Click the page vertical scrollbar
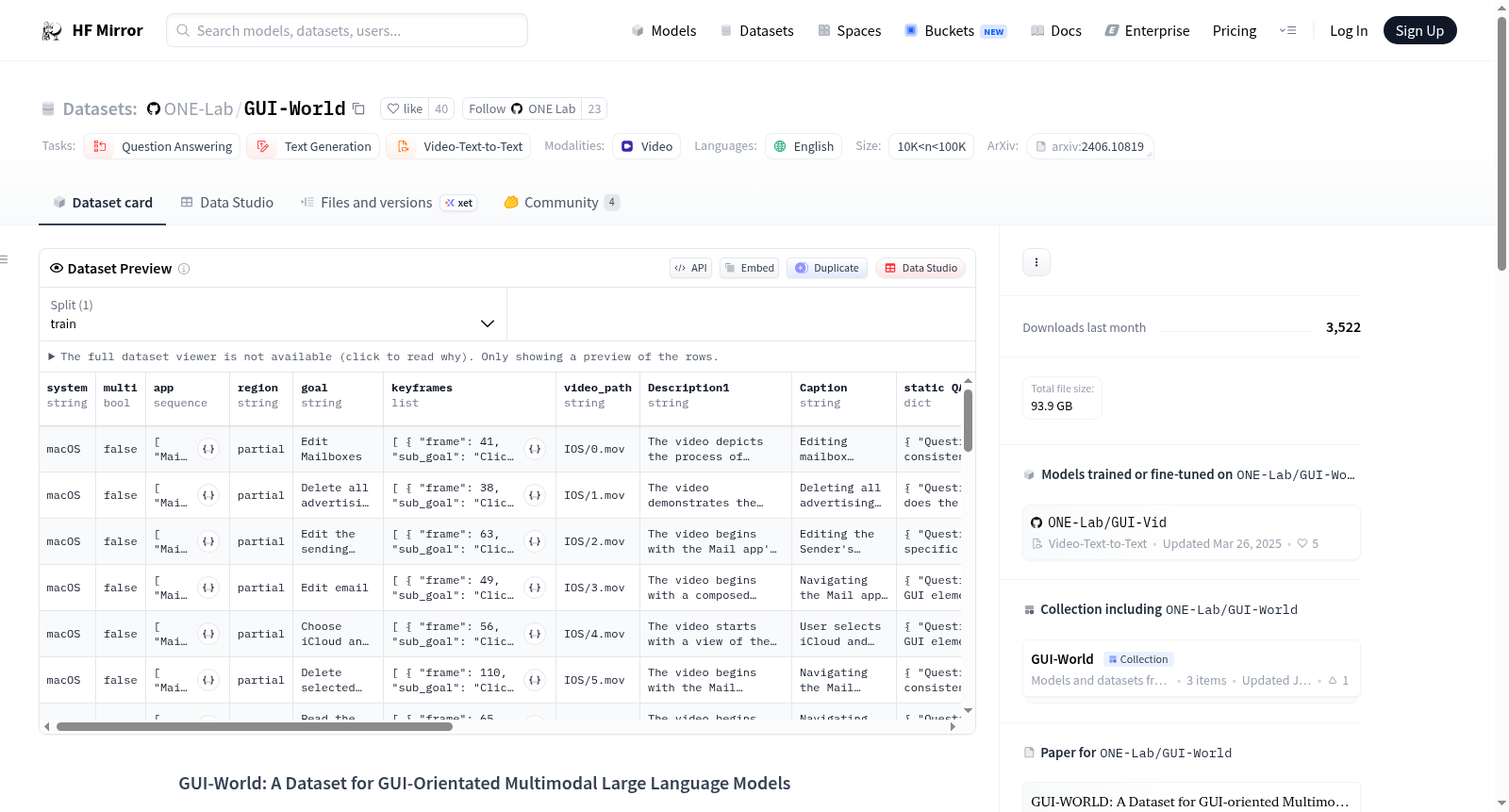 (x=1501, y=141)
